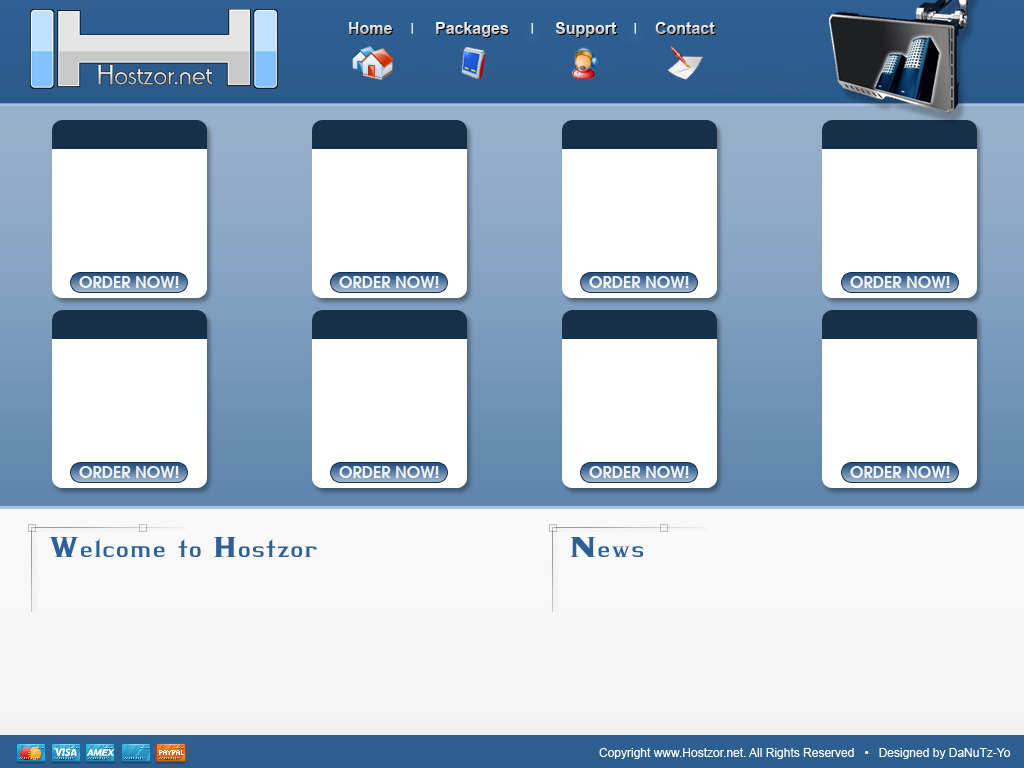Screen dimensions: 1024x768
Task: Click the building monitor image in header
Action: [x=897, y=58]
